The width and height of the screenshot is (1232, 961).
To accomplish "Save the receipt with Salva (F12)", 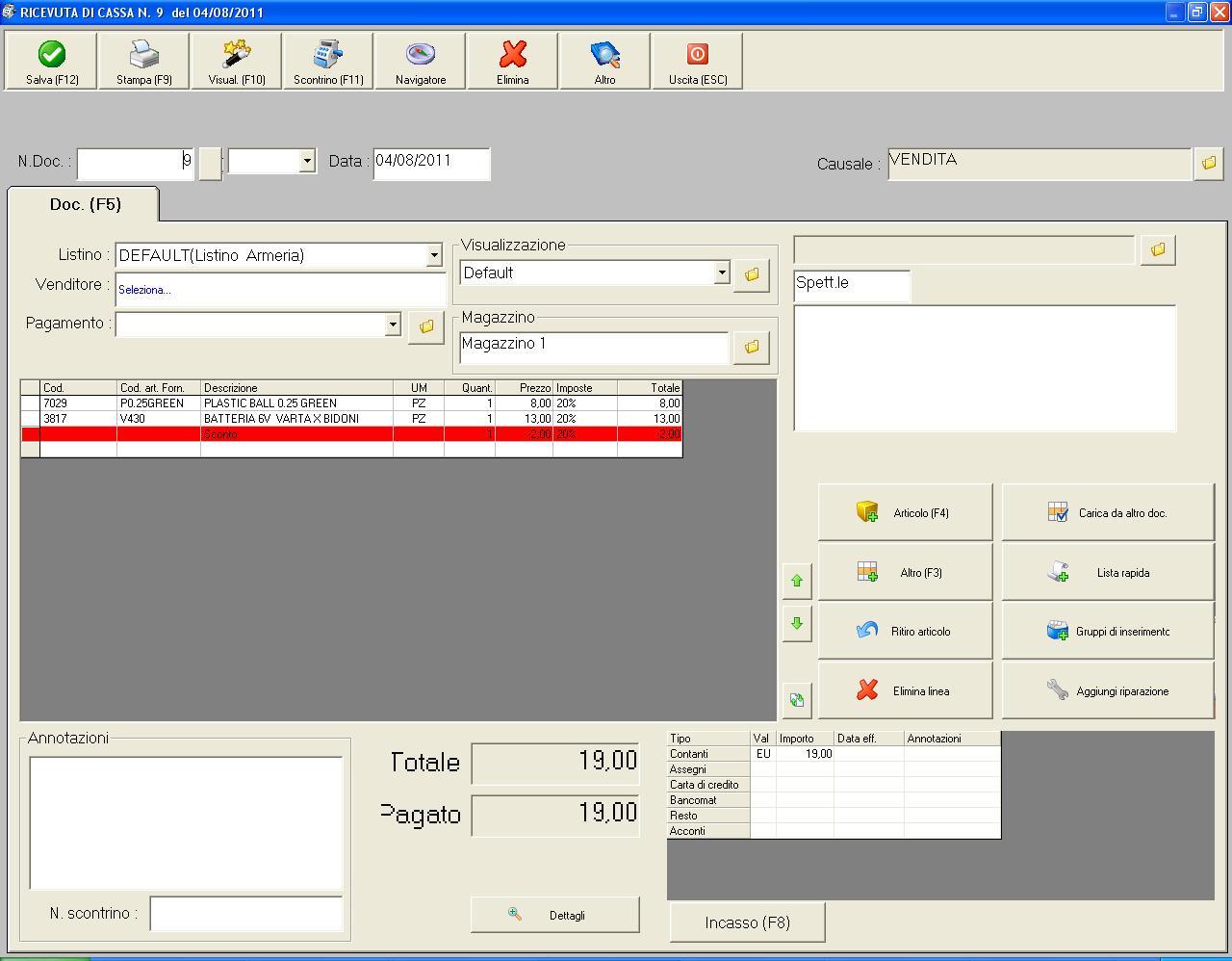I will pyautogui.click(x=52, y=62).
